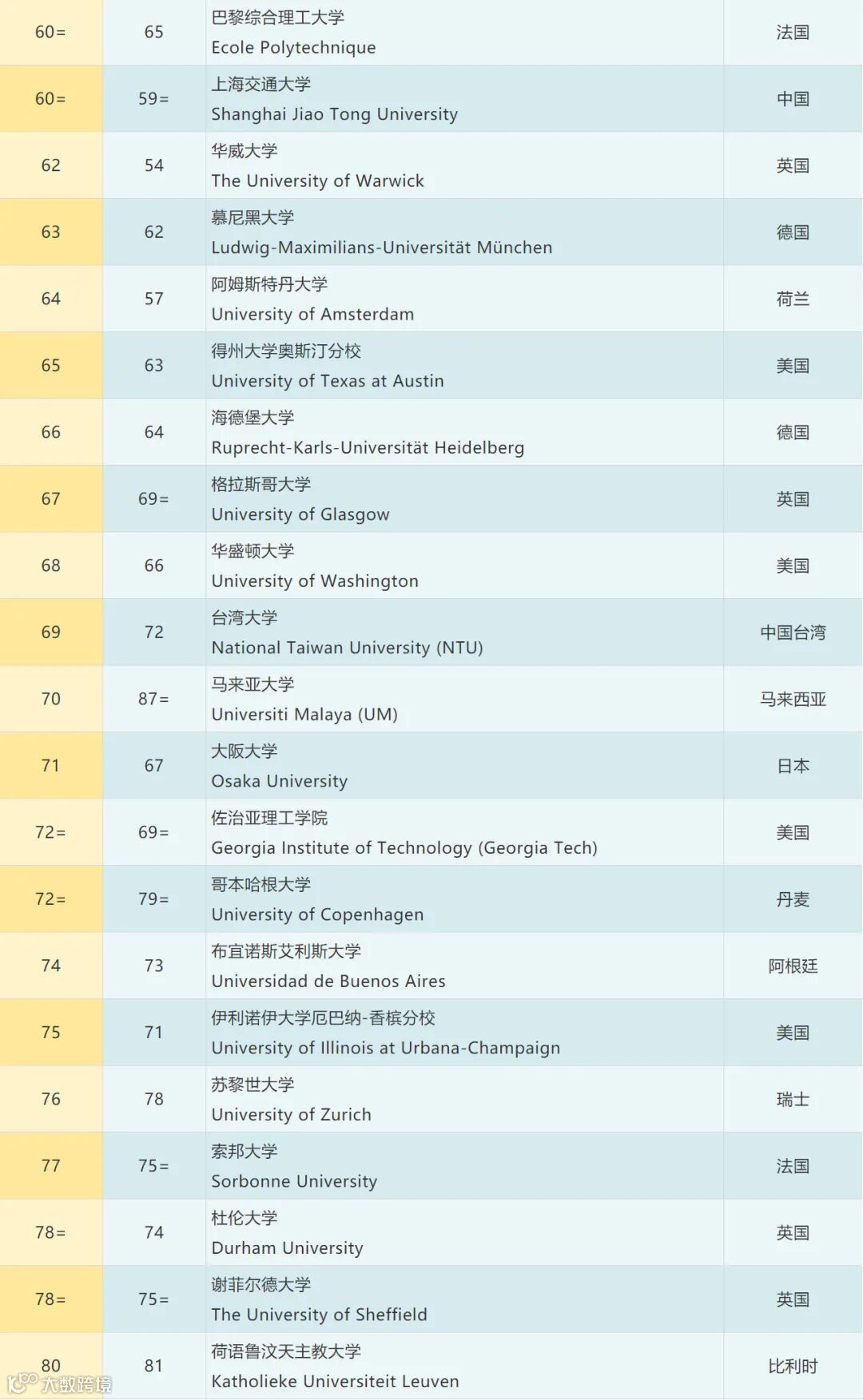Viewport: 863px width, 1400px height.
Task: Select previous rank 74 in Durham row
Action: pos(153,1232)
